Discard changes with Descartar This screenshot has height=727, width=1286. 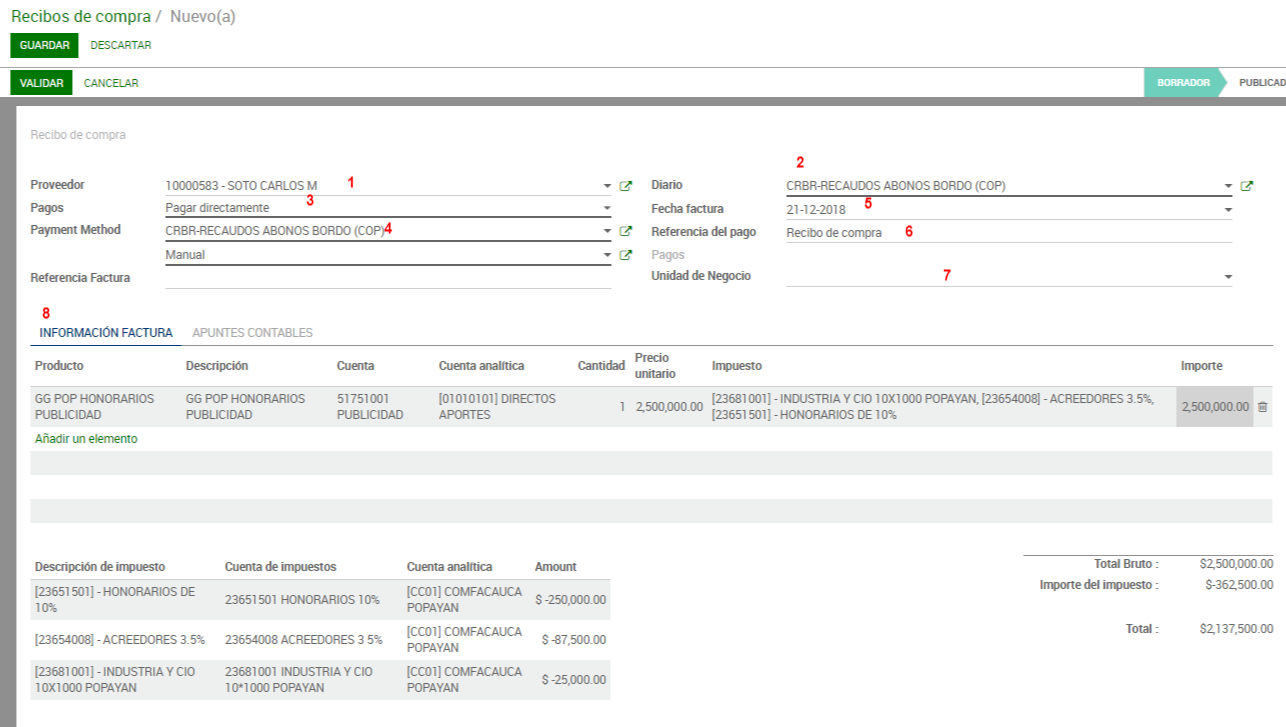[121, 46]
